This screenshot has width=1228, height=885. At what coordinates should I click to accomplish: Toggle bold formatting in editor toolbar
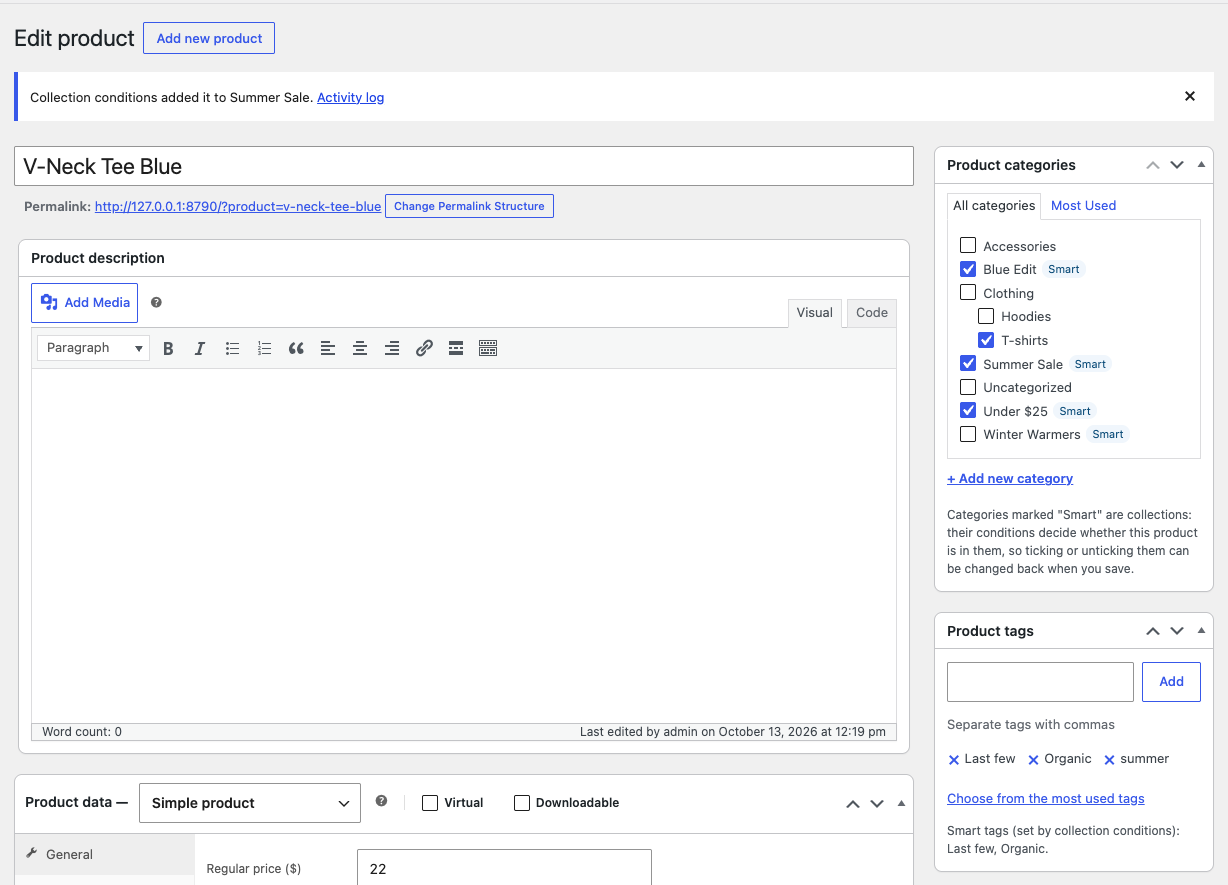(168, 348)
